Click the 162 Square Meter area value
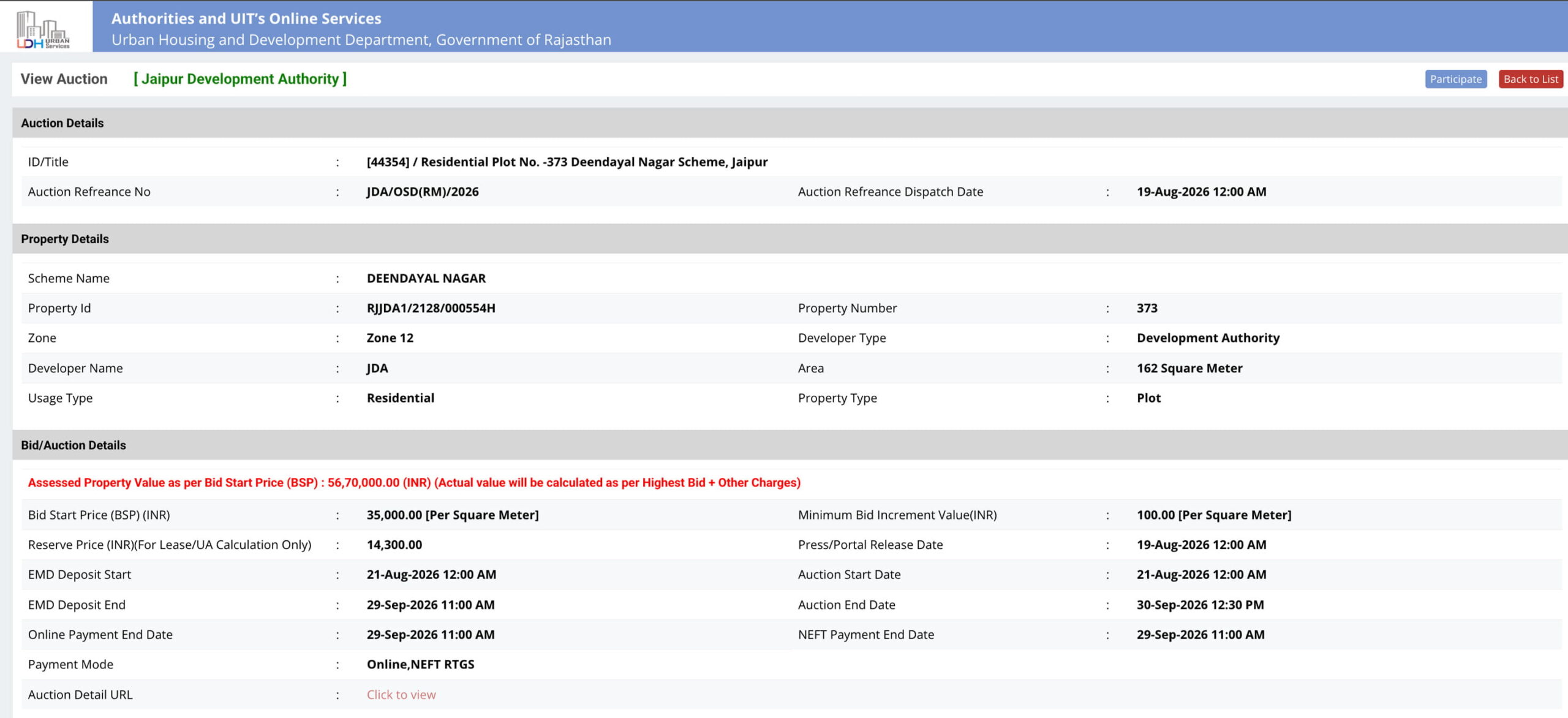The height and width of the screenshot is (718, 1568). click(x=1189, y=368)
